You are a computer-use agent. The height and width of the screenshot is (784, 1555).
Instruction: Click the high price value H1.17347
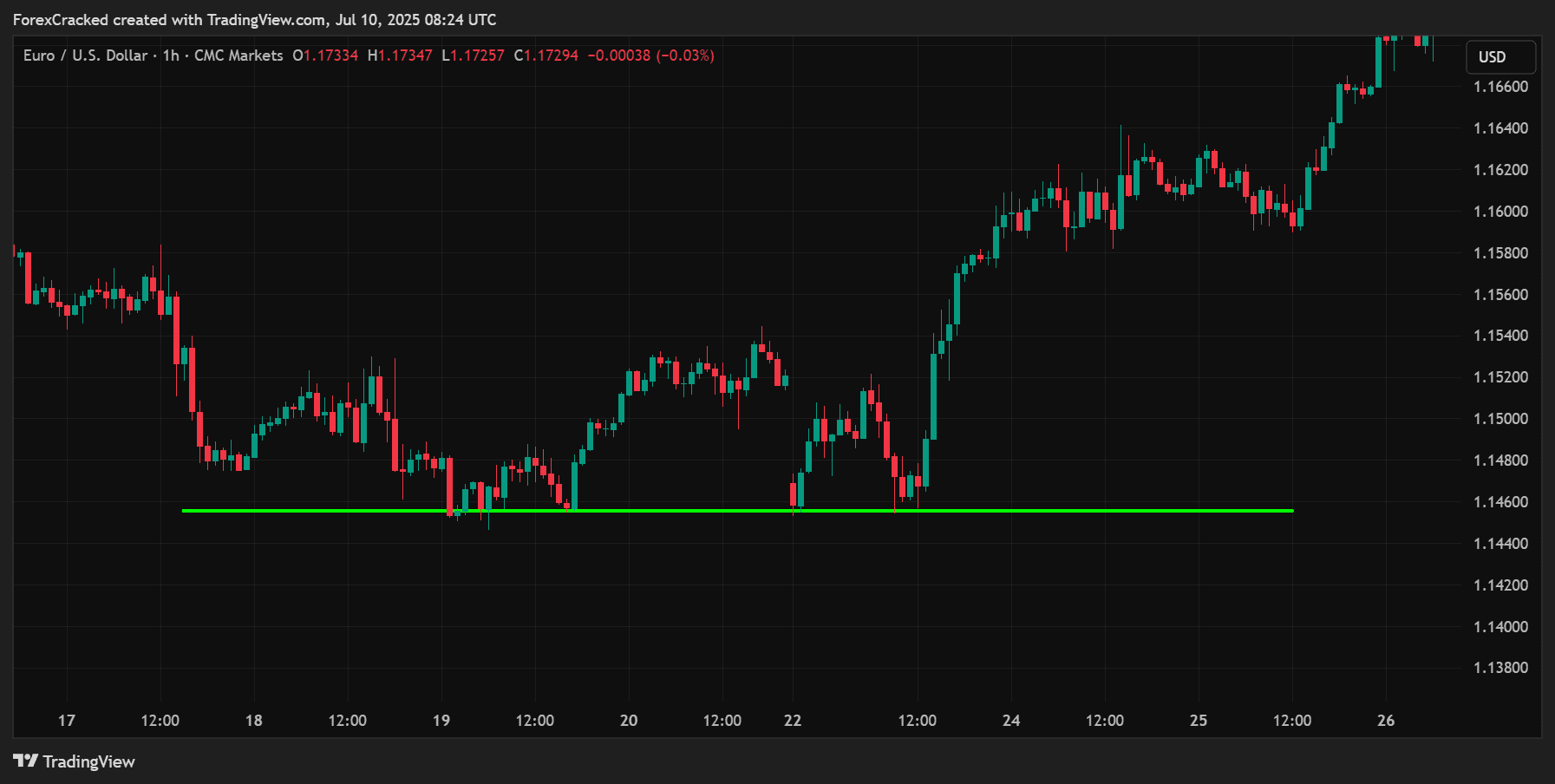pyautogui.click(x=400, y=56)
